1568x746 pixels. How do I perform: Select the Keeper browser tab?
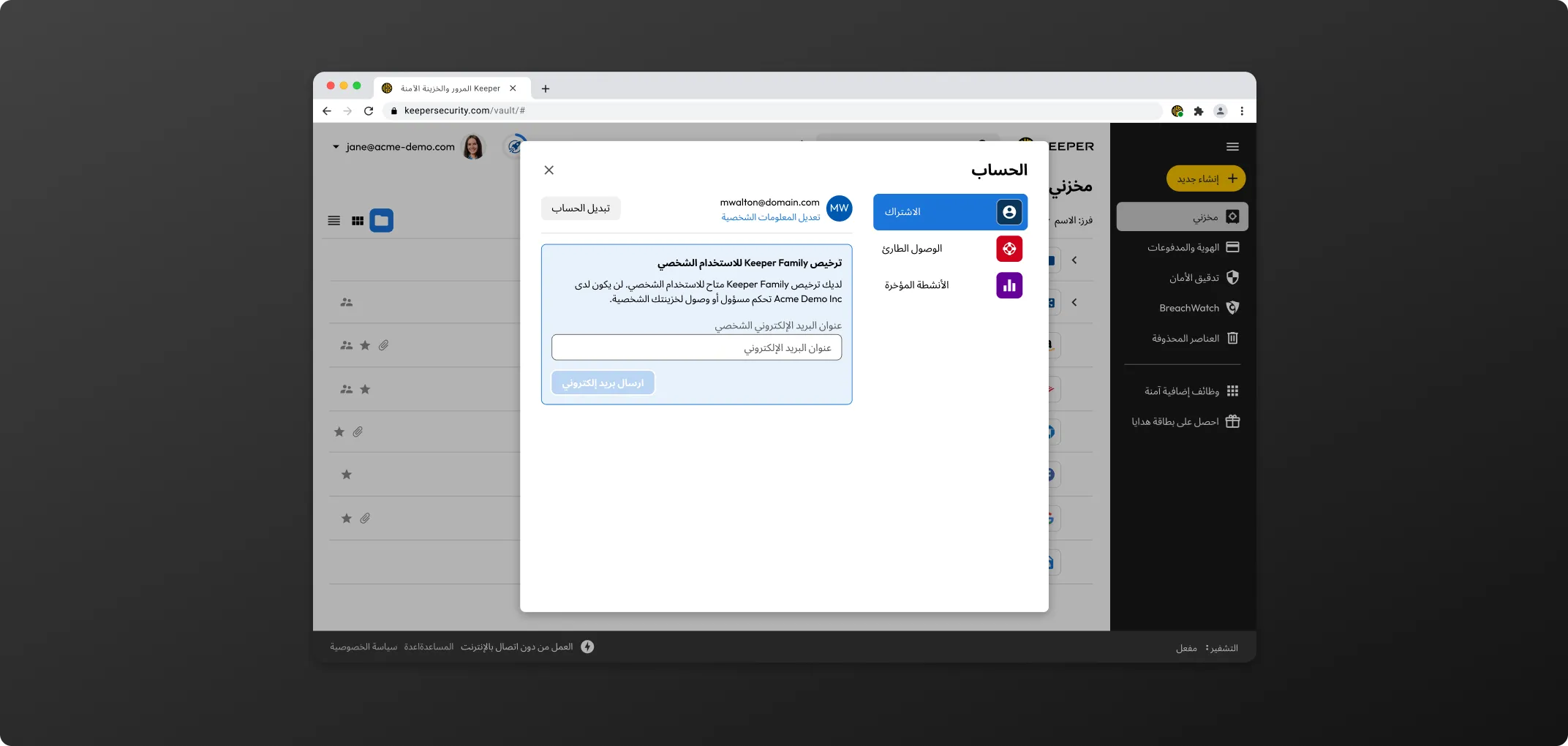451,88
